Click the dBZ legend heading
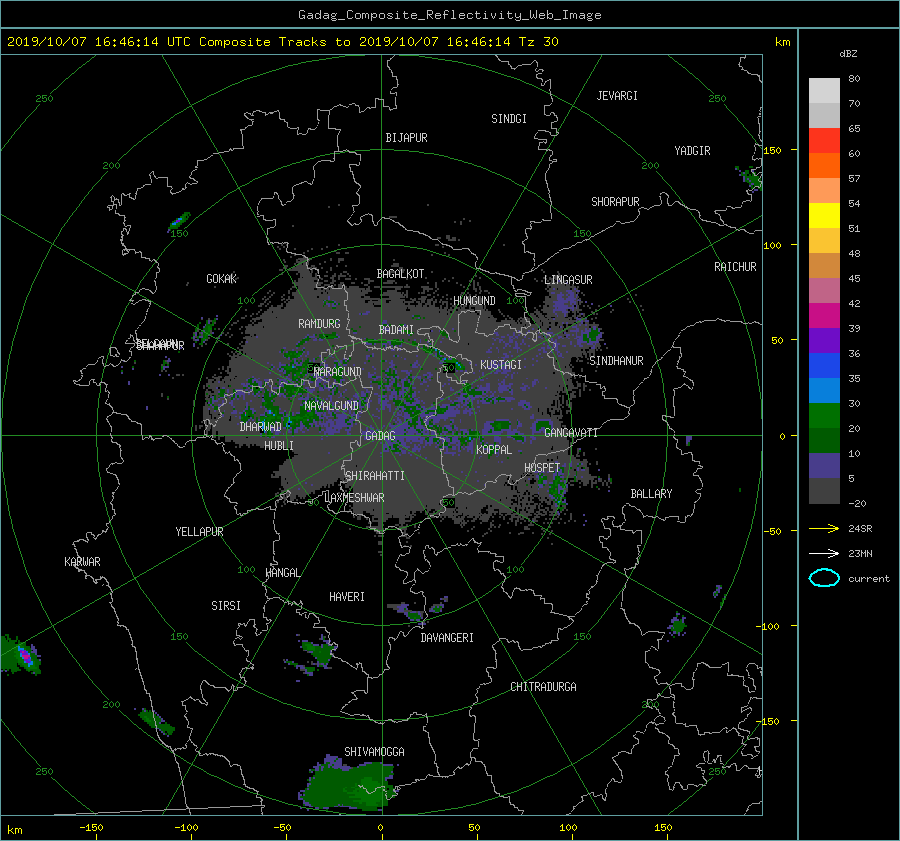 pyautogui.click(x=848, y=54)
